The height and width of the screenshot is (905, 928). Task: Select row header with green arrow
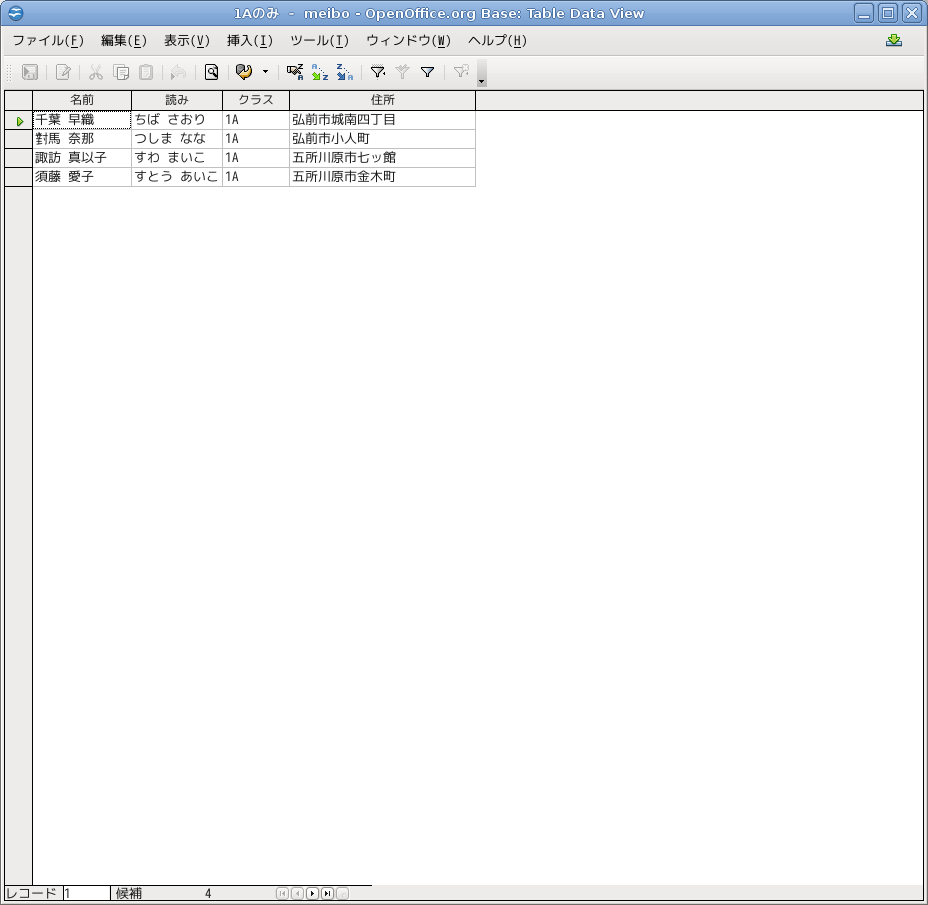(18, 120)
